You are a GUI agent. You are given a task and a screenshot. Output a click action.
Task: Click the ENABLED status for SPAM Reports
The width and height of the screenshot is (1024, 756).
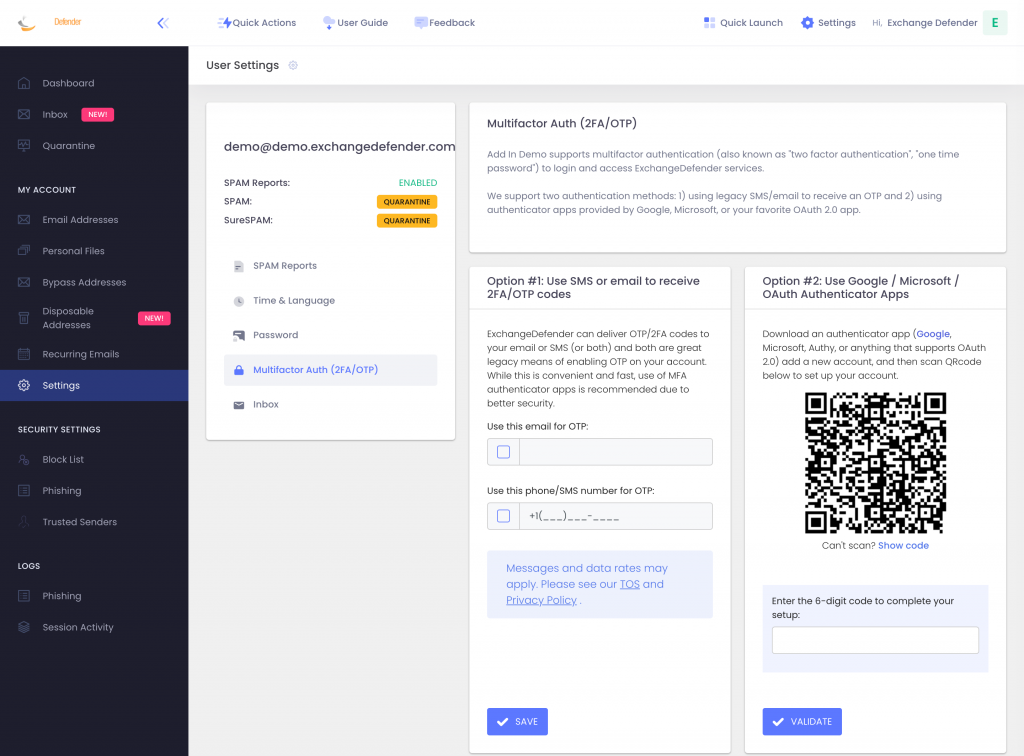click(x=418, y=183)
